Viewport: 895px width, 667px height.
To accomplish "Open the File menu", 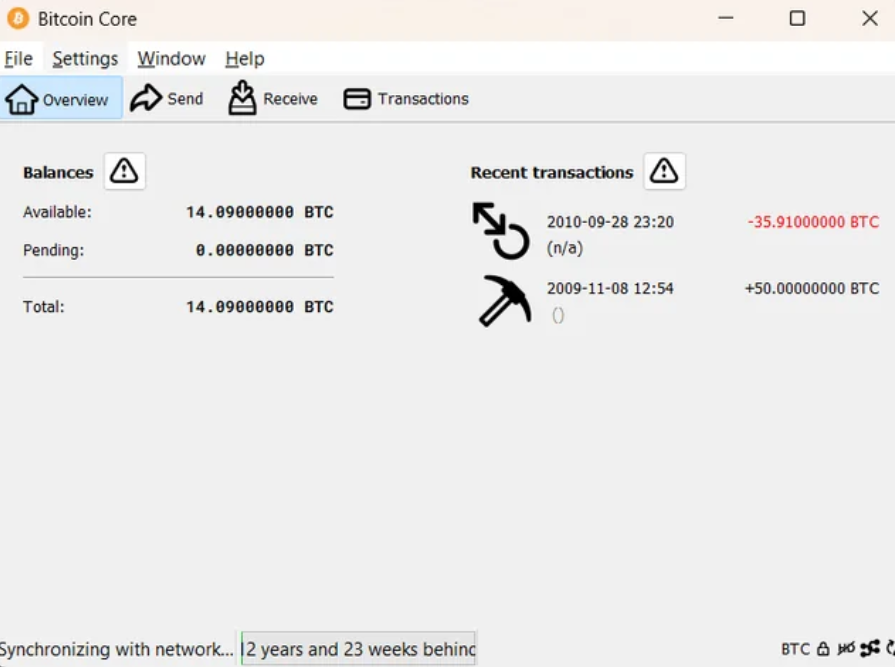I will (x=19, y=59).
